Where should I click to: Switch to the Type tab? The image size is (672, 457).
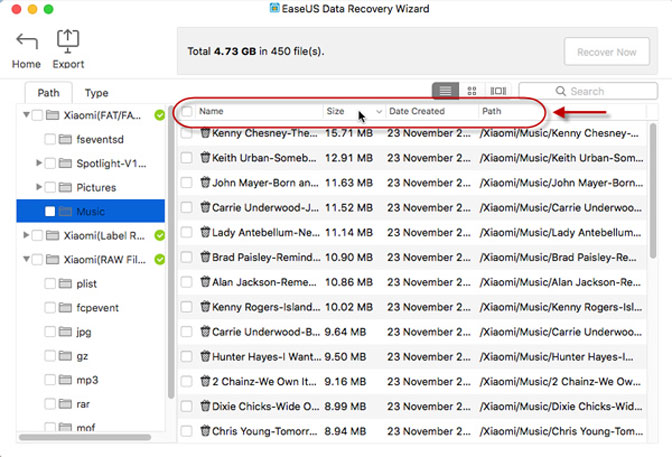coord(96,93)
